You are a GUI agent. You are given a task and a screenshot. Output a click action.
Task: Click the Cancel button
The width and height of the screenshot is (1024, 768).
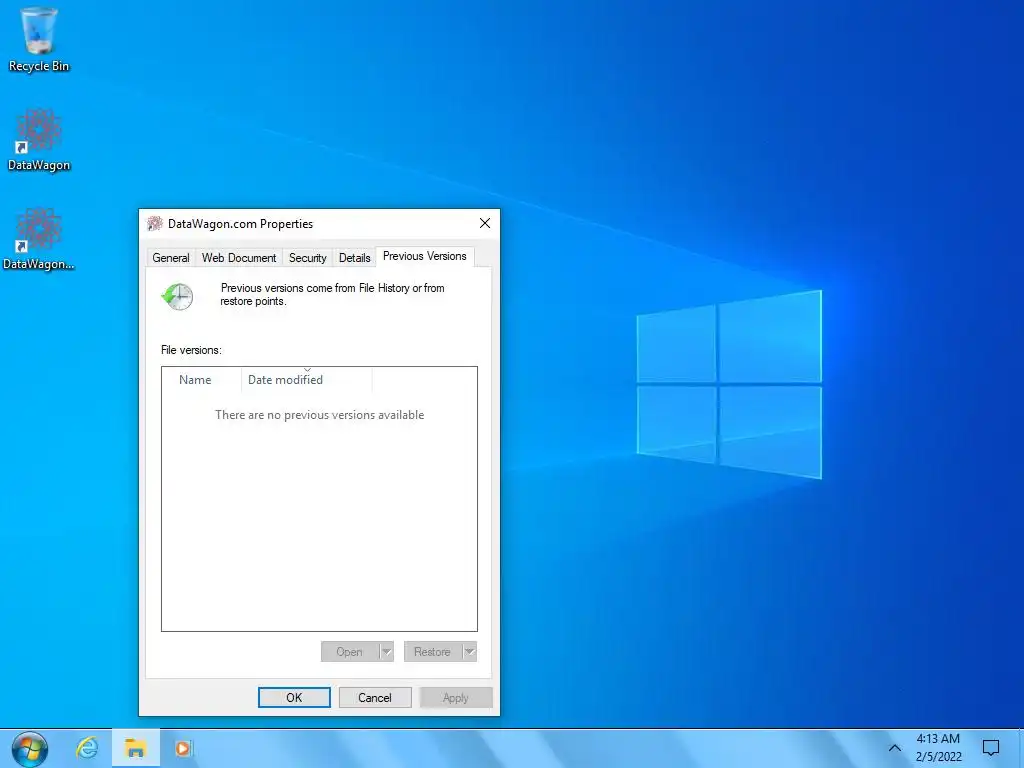[375, 697]
